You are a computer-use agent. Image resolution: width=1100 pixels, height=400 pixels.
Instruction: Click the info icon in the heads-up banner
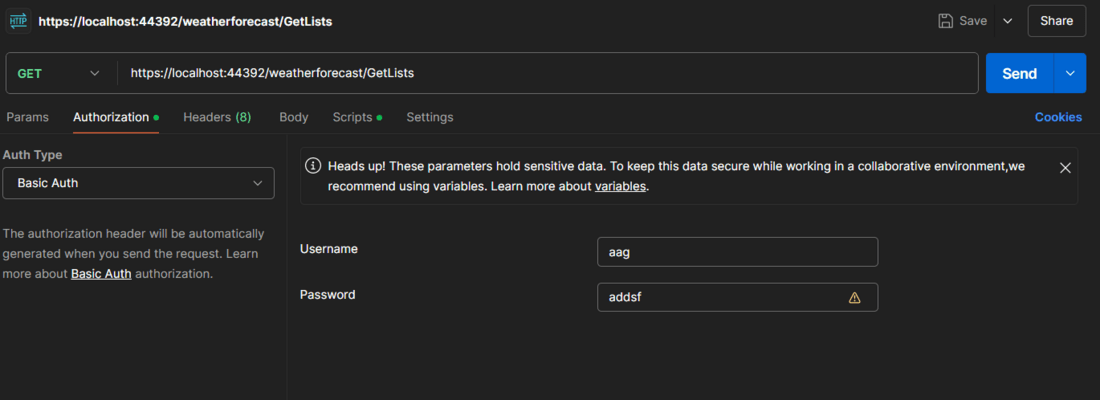point(313,166)
